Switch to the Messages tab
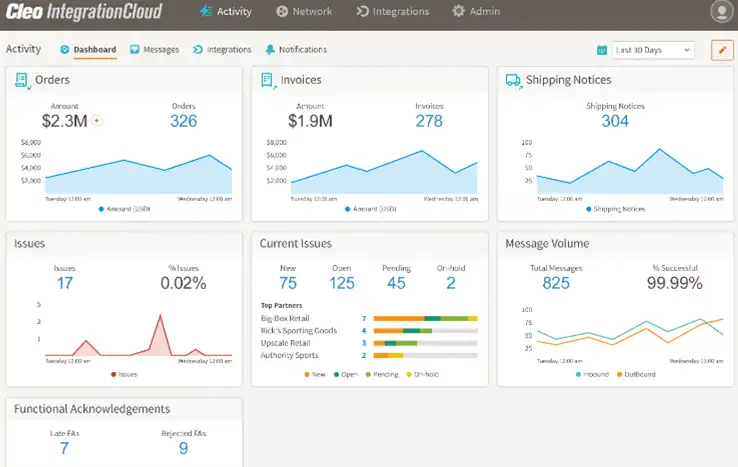Screen dimensions: 738x467 [x=154, y=49]
